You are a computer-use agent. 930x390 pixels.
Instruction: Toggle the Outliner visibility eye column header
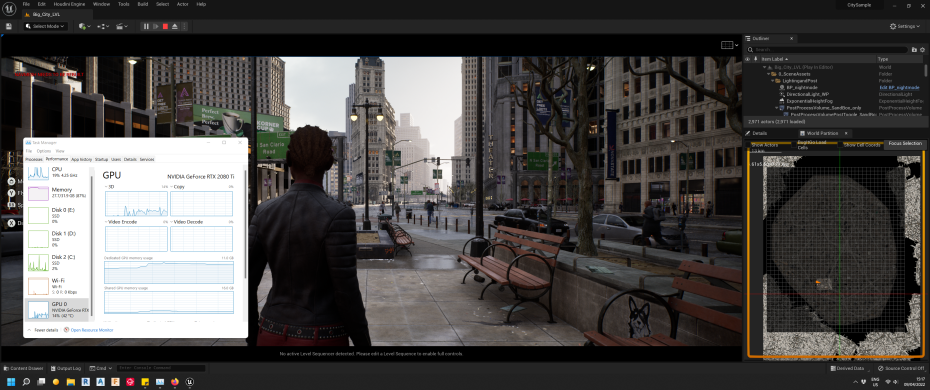point(747,59)
